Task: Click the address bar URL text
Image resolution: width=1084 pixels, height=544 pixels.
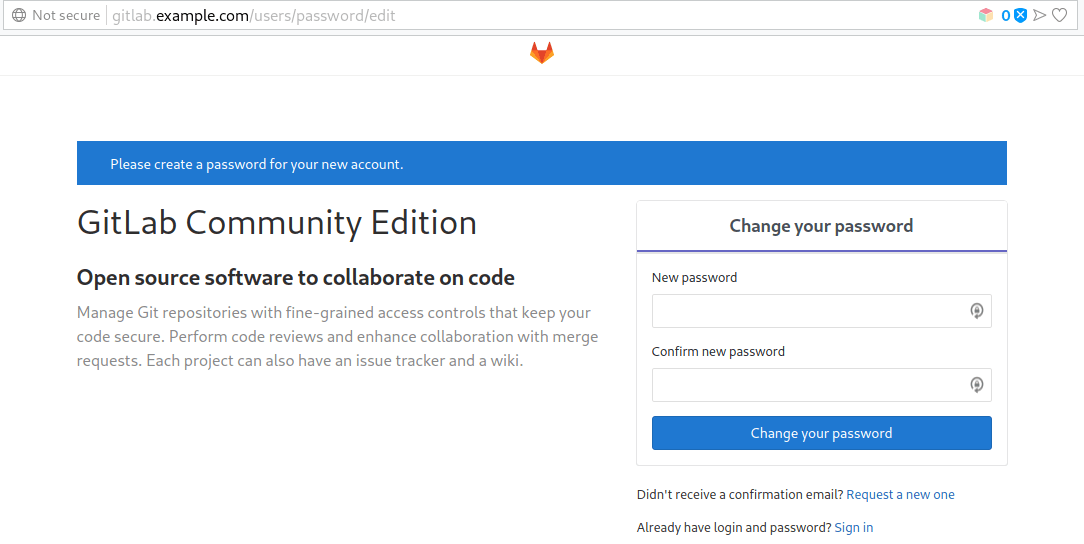Action: pyautogui.click(x=254, y=15)
